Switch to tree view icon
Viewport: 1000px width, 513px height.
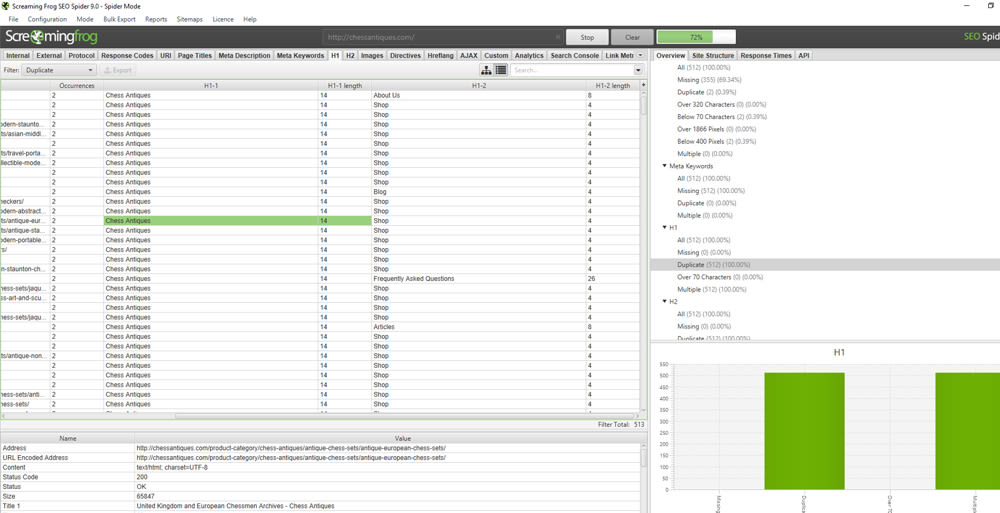(486, 70)
